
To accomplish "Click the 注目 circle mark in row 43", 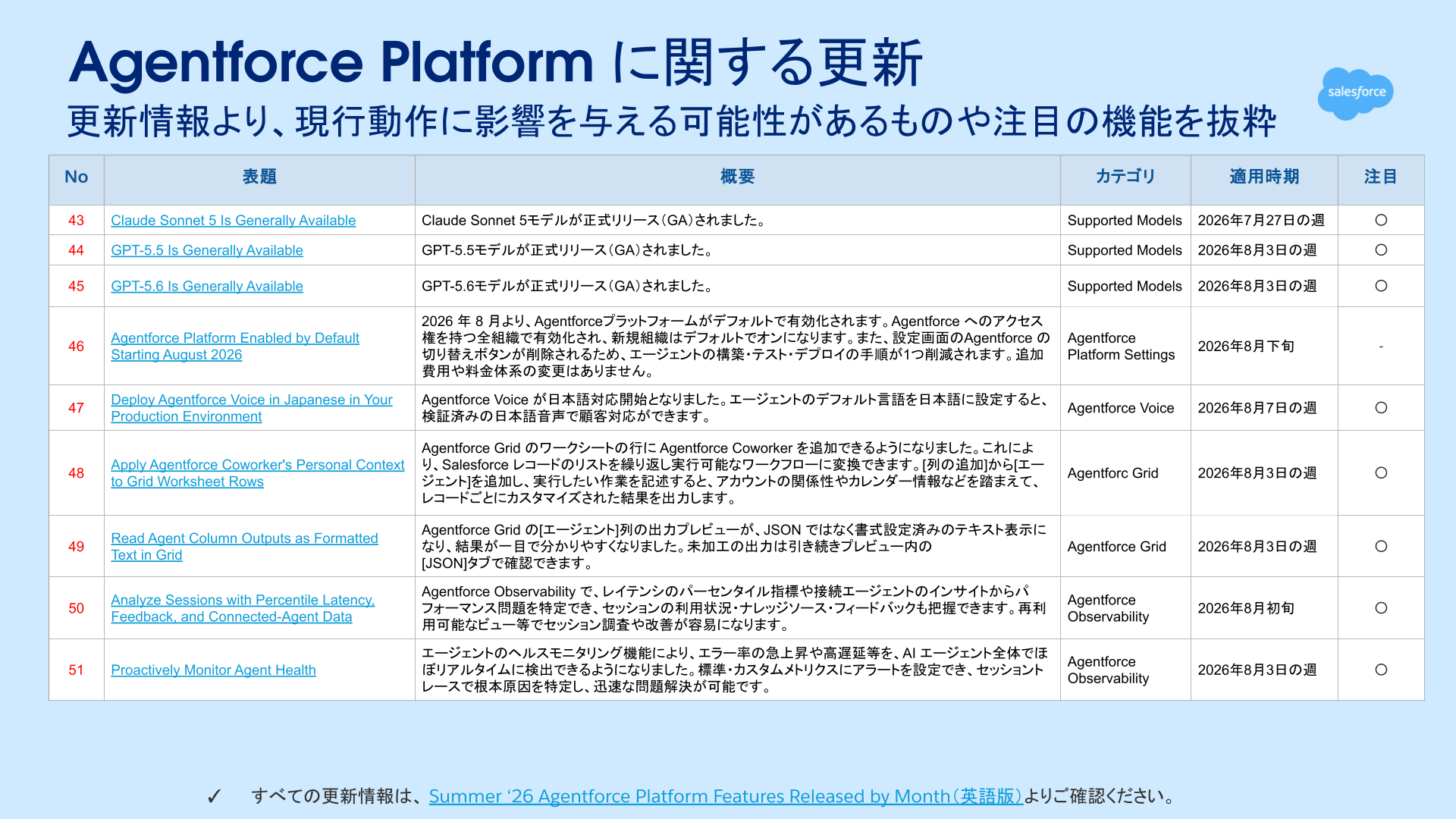I will pos(1381,220).
